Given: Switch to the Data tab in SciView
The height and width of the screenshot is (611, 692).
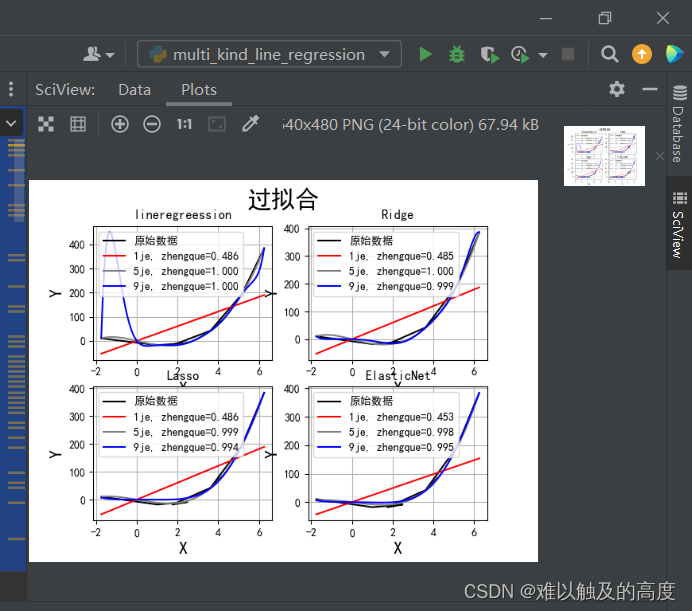Looking at the screenshot, I should (135, 90).
